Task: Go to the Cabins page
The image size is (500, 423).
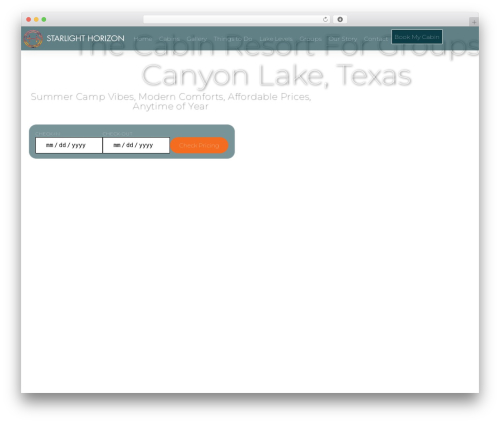Action: pos(169,39)
